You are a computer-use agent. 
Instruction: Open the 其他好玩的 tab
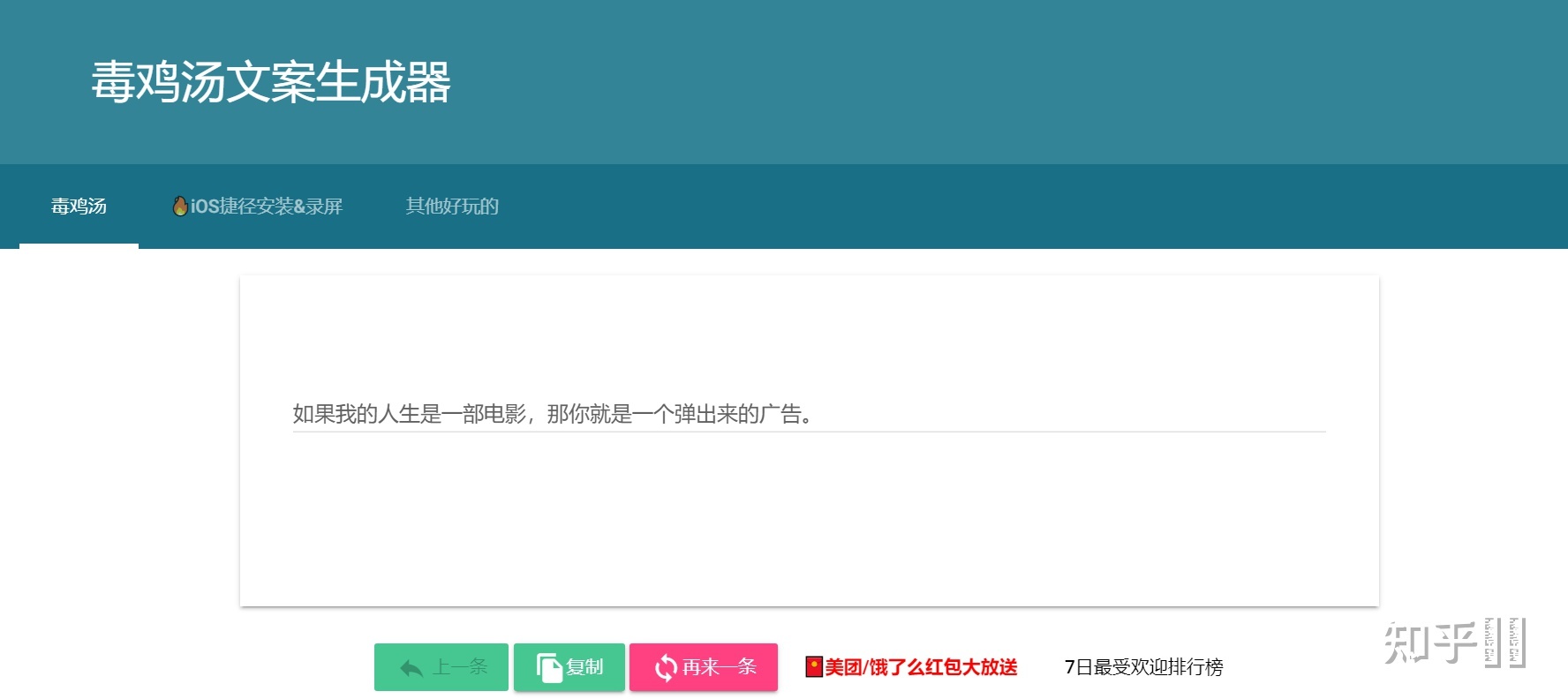452,207
